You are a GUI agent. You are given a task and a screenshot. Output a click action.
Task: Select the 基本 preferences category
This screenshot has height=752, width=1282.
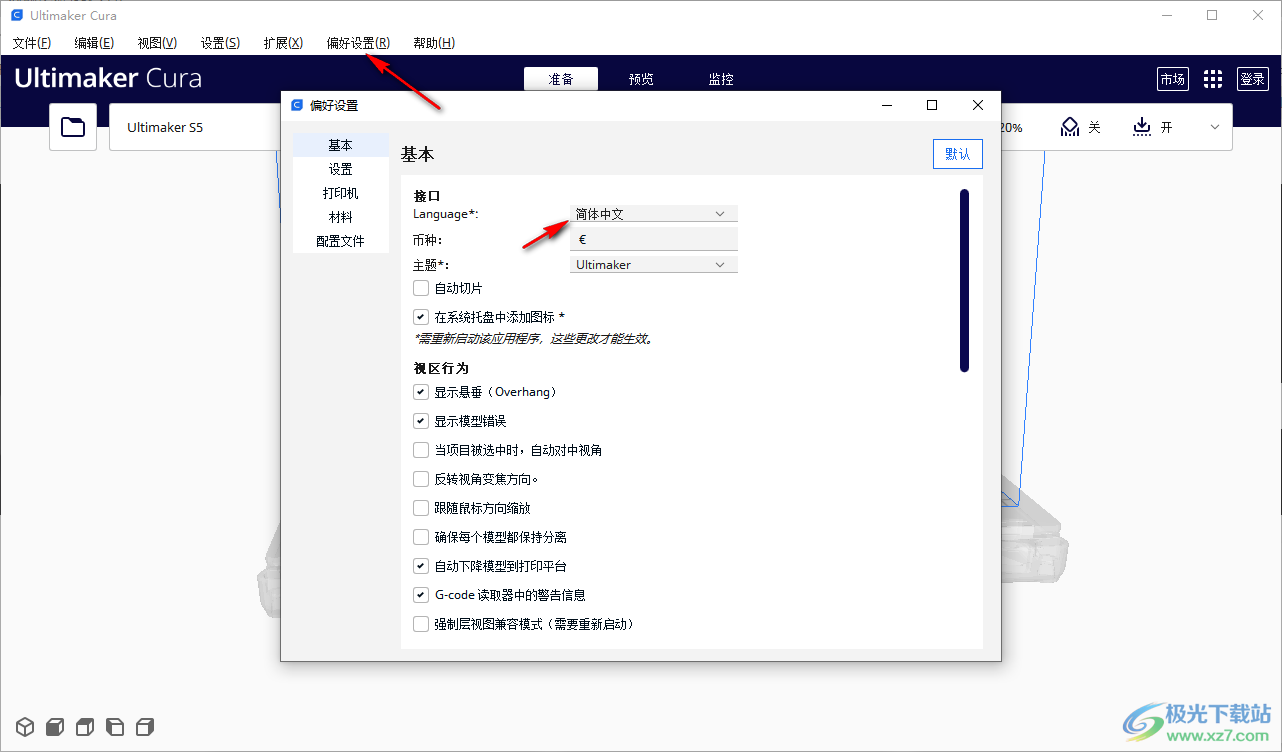click(x=341, y=145)
